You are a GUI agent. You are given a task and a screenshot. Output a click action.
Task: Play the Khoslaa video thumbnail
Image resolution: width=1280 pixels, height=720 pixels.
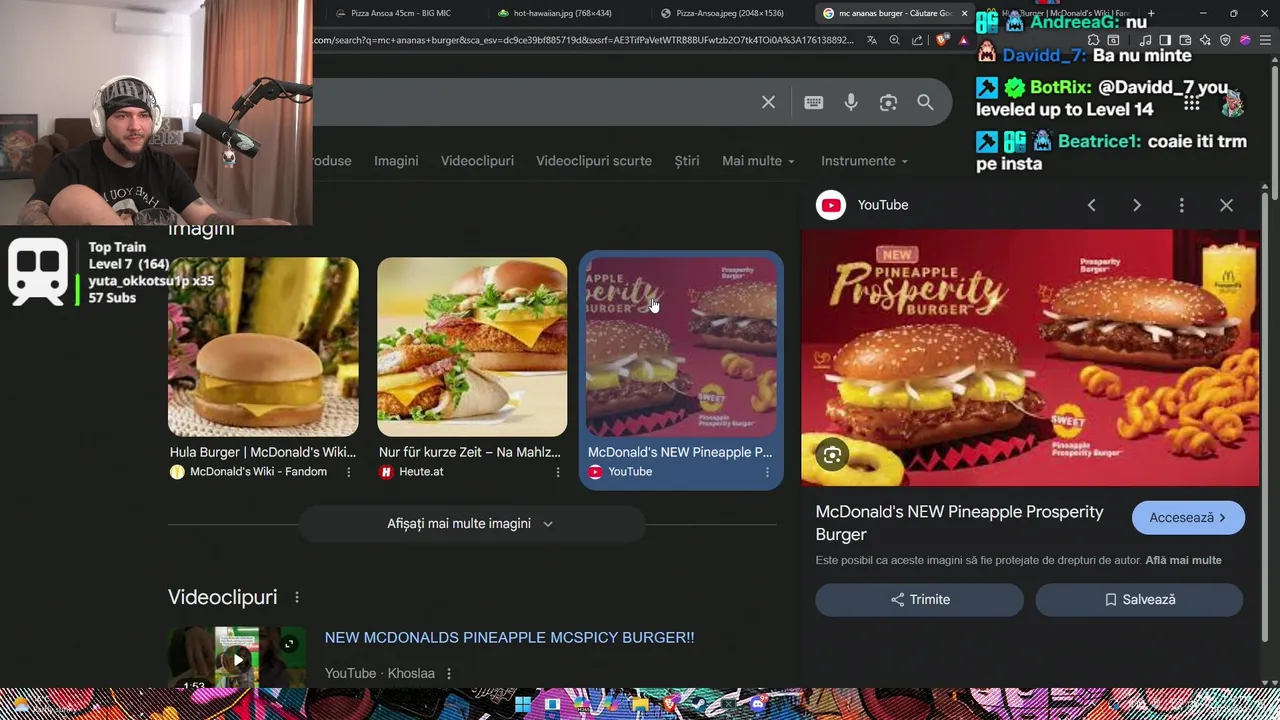click(237, 658)
